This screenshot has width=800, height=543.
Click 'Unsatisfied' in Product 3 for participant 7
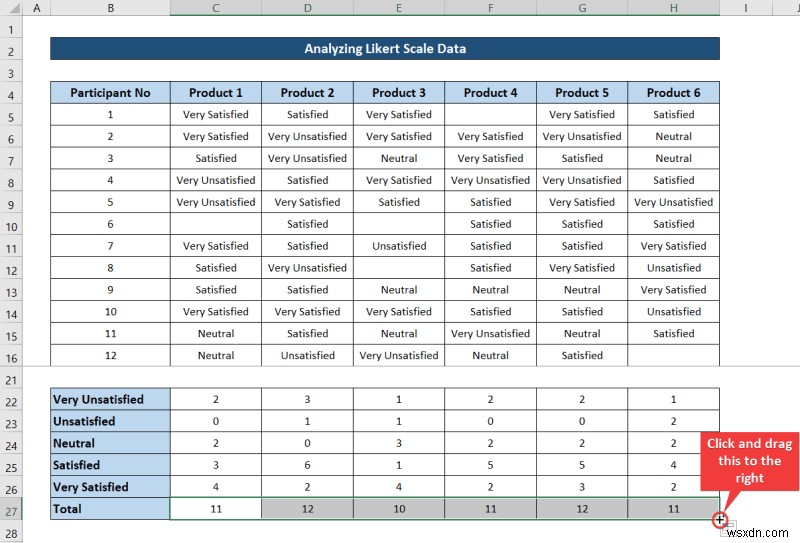coord(399,246)
